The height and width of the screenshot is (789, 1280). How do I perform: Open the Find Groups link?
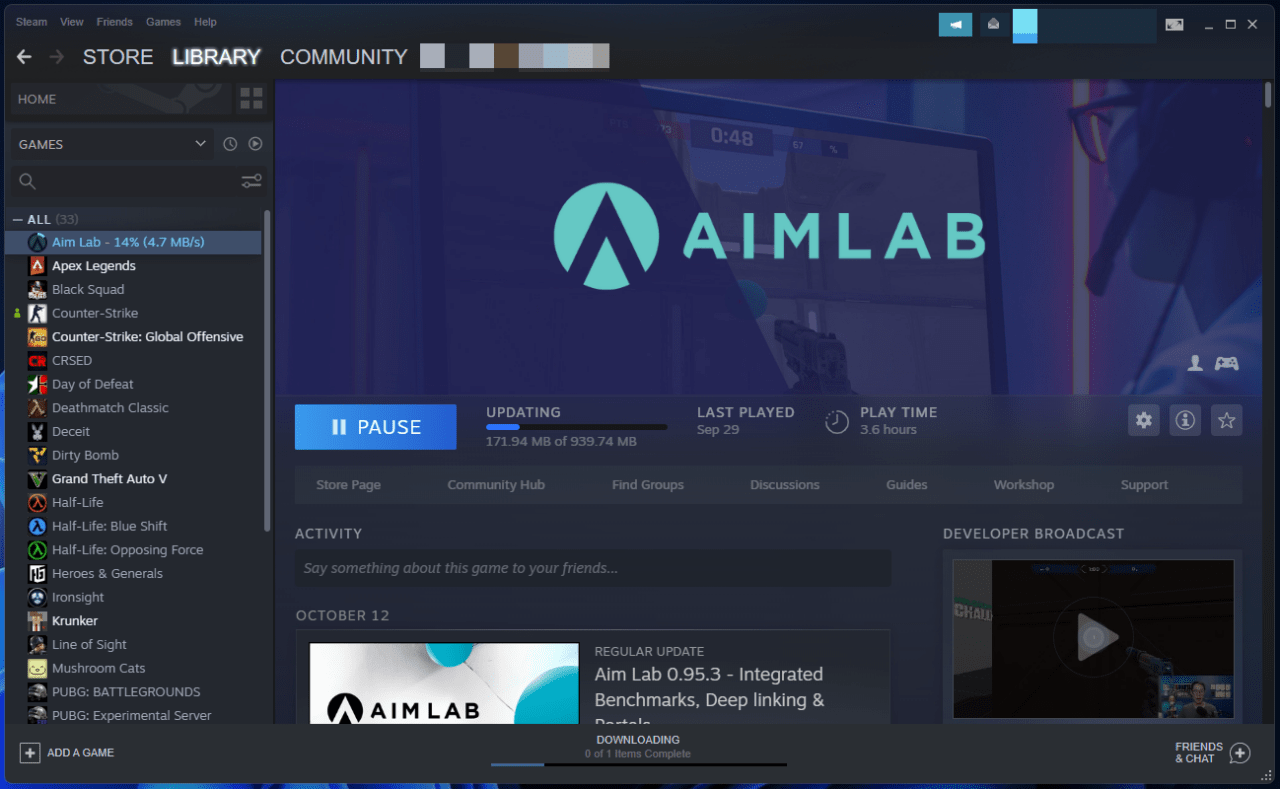click(648, 485)
